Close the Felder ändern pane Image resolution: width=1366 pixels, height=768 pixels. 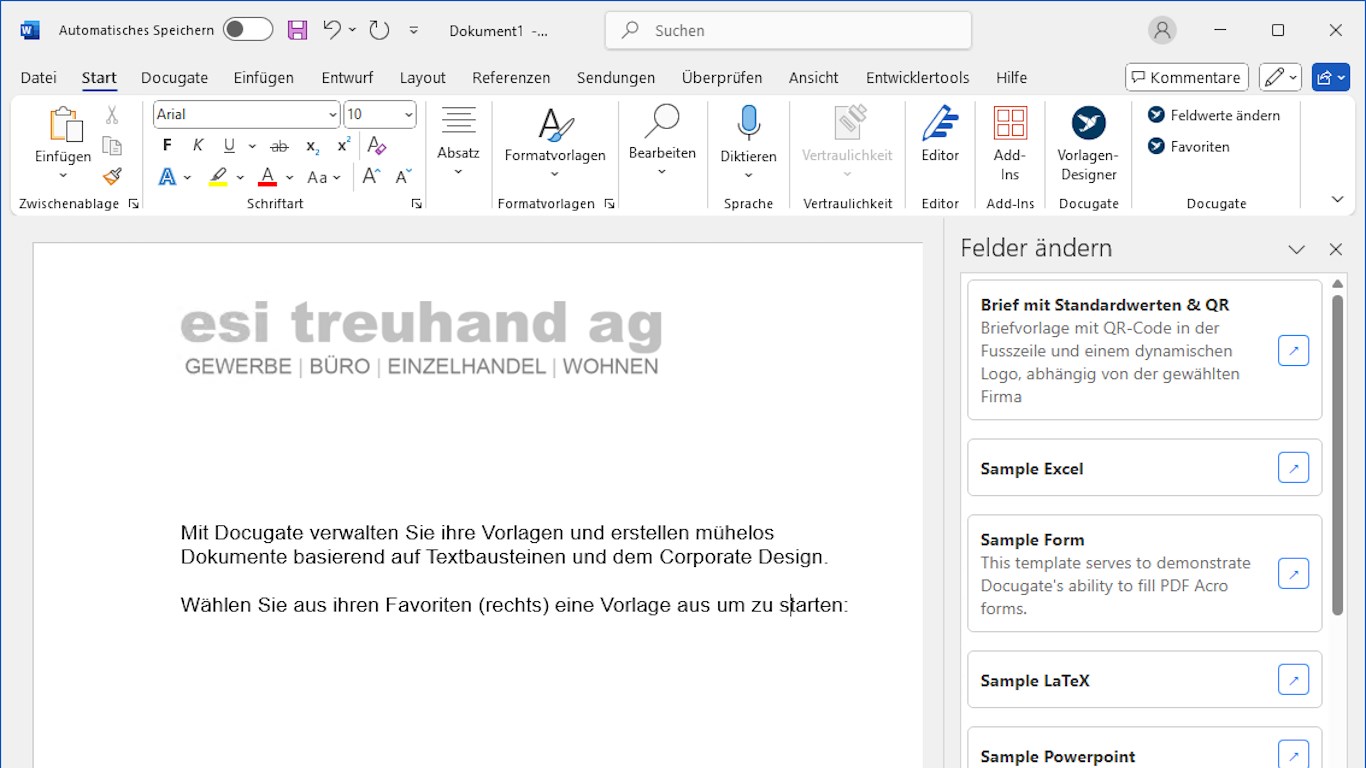click(x=1335, y=249)
